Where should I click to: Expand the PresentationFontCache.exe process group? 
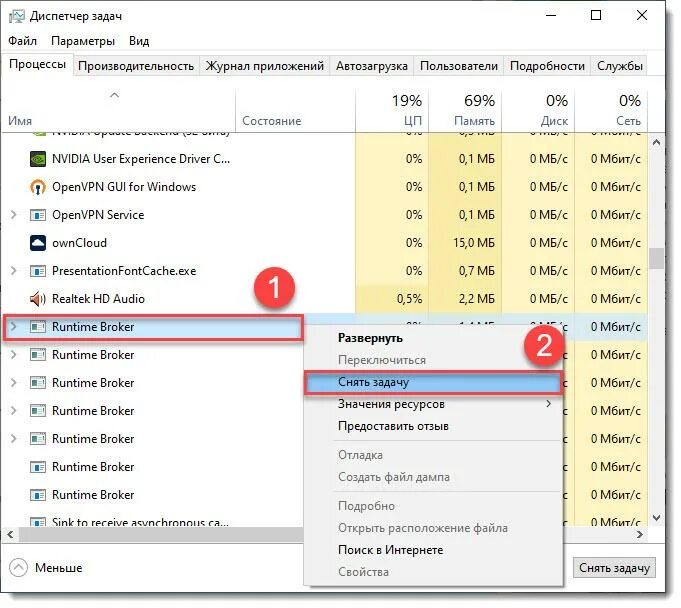click(13, 271)
